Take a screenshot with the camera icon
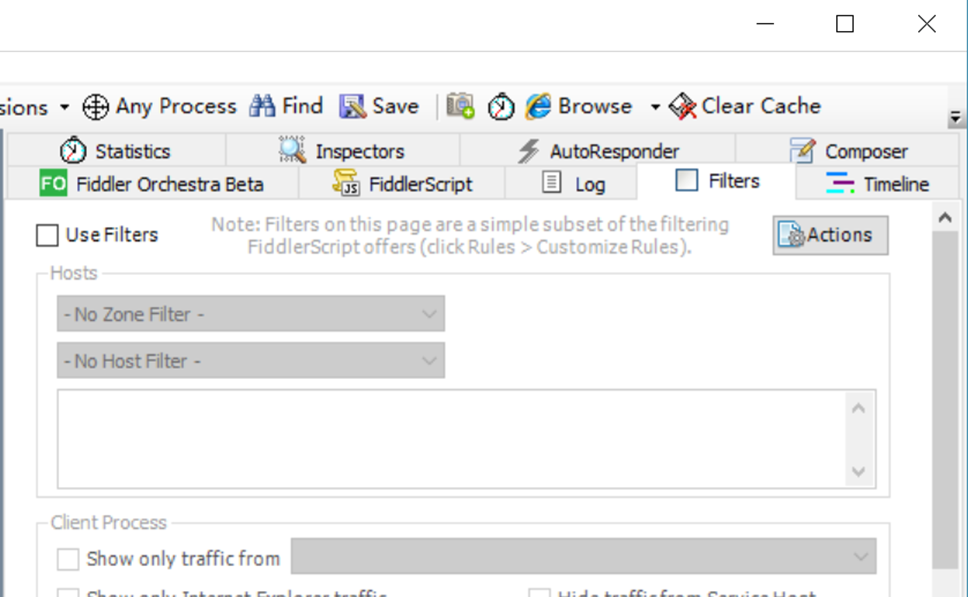The image size is (968, 597). (x=461, y=106)
